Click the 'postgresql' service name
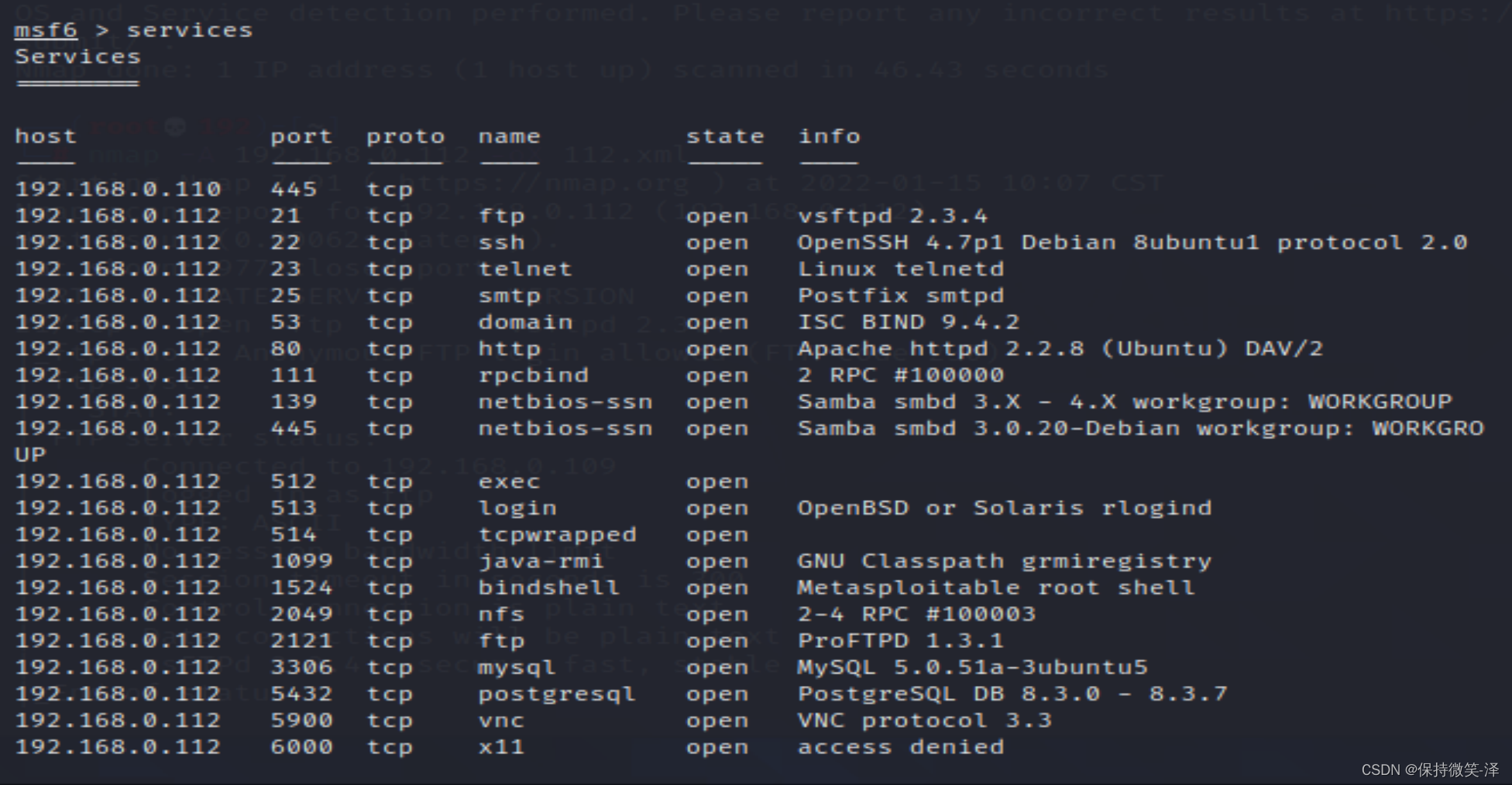 pos(557,694)
